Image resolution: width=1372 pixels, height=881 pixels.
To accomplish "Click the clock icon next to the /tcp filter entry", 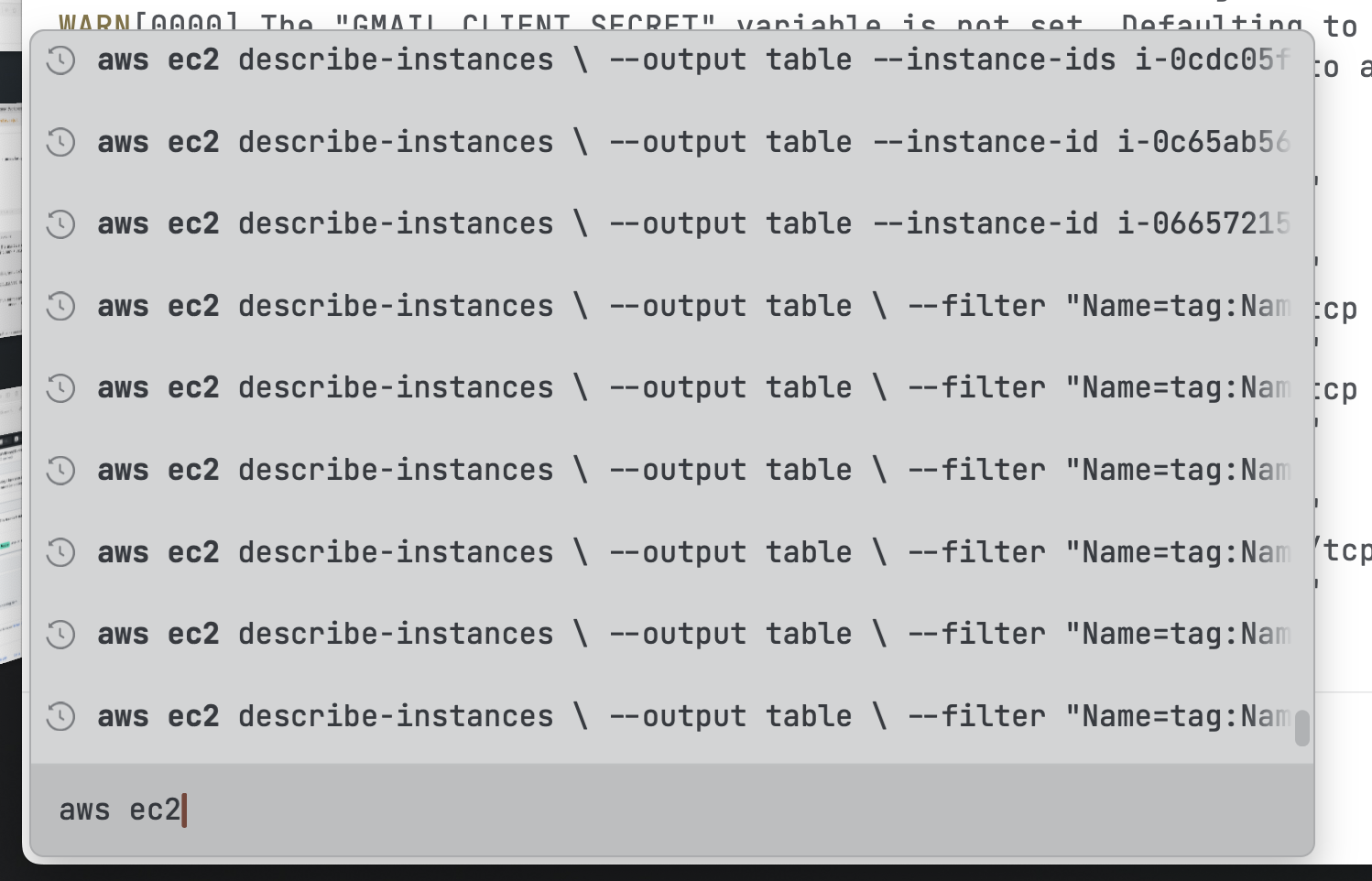I will coord(60,551).
